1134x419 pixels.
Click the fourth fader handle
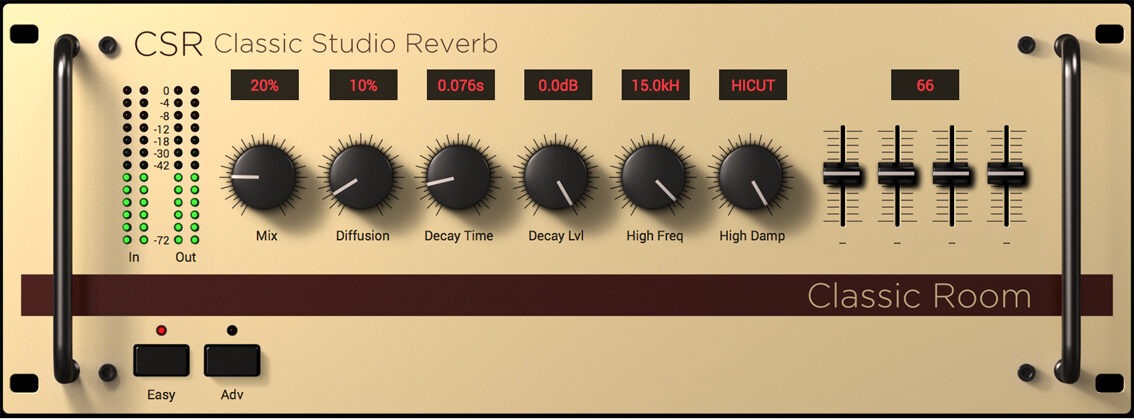[1005, 175]
